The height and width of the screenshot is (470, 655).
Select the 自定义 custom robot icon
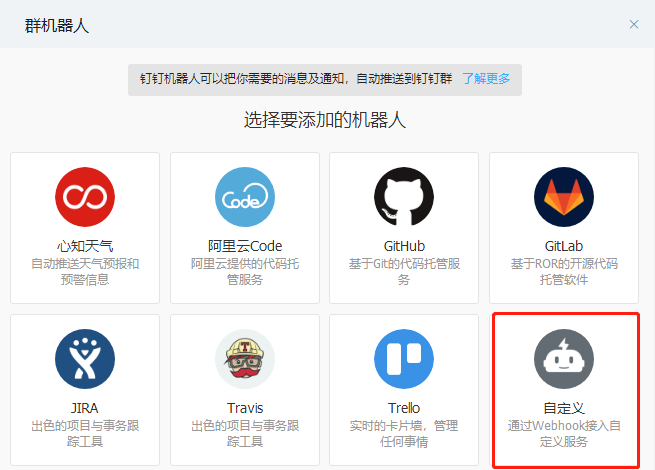[x=564, y=359]
